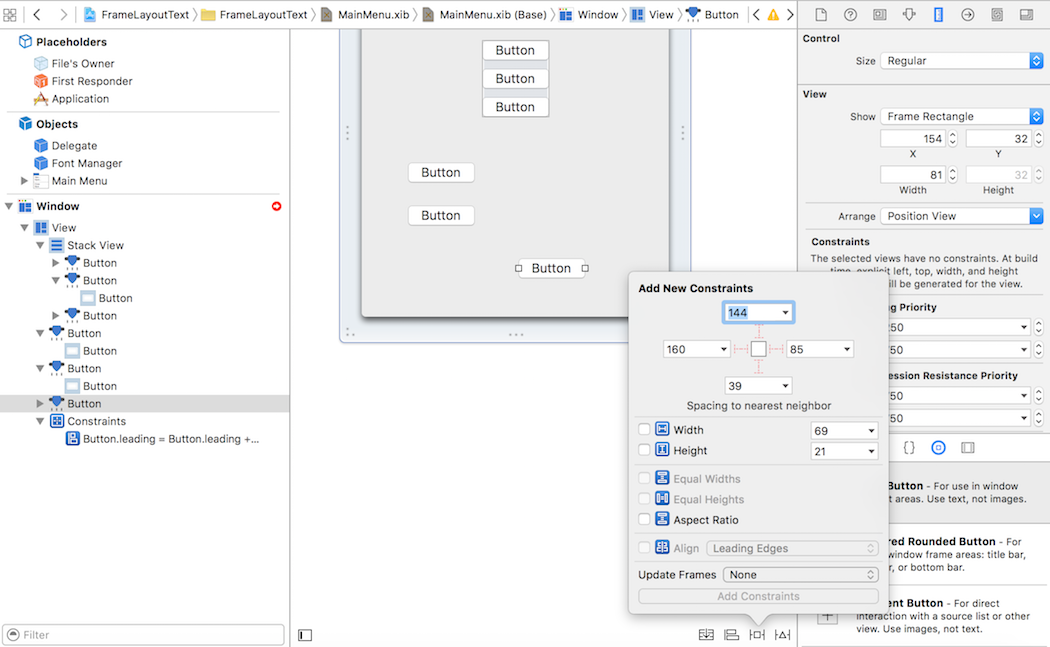Check the Aspect Ratio option

click(x=644, y=520)
